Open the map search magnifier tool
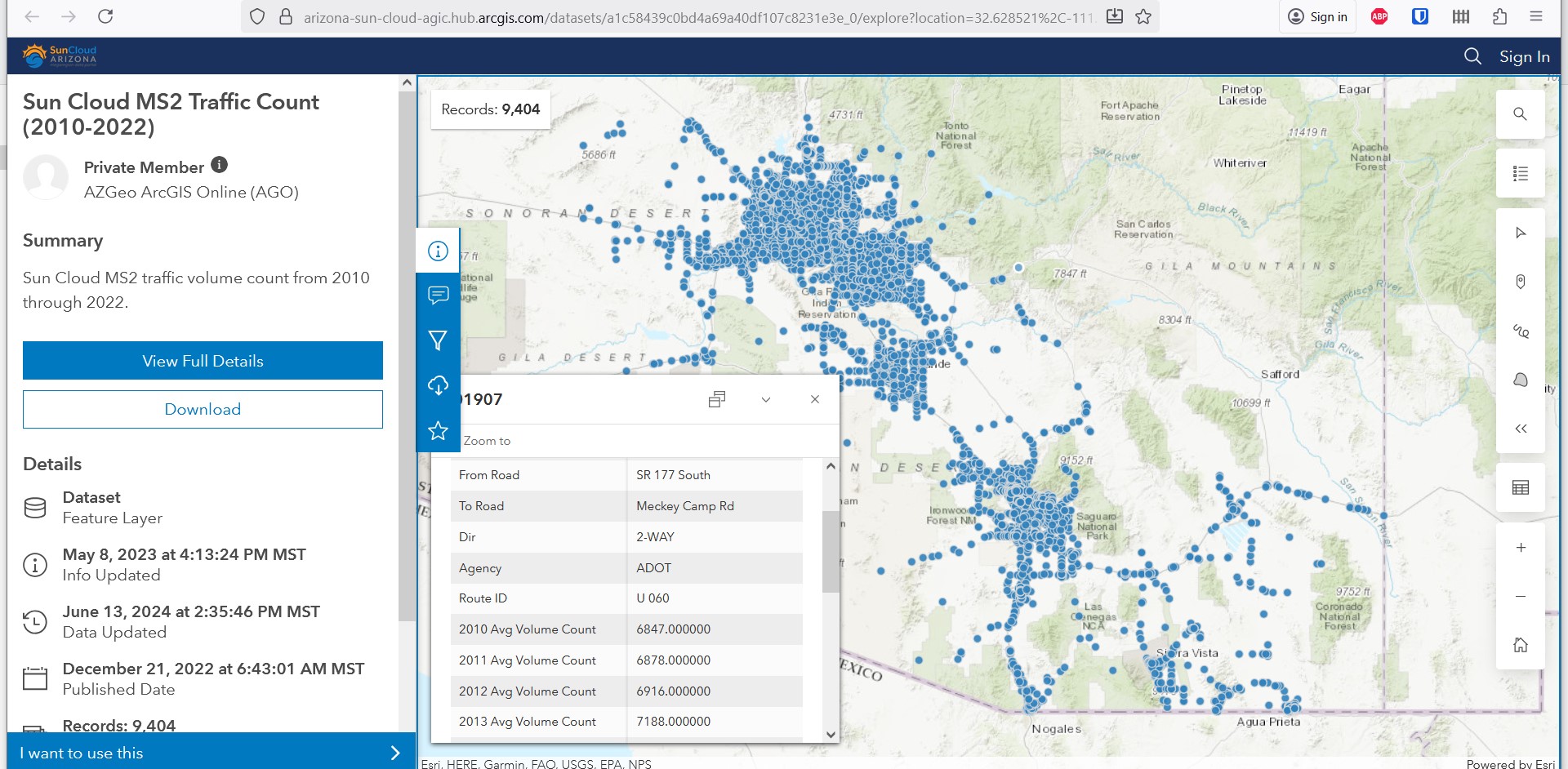Viewport: 1568px width, 769px height. point(1520,113)
